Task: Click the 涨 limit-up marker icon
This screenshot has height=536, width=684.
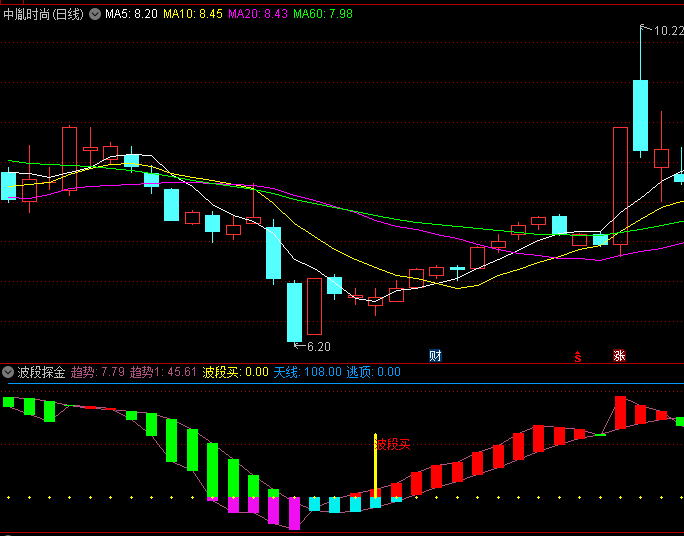Action: point(619,356)
